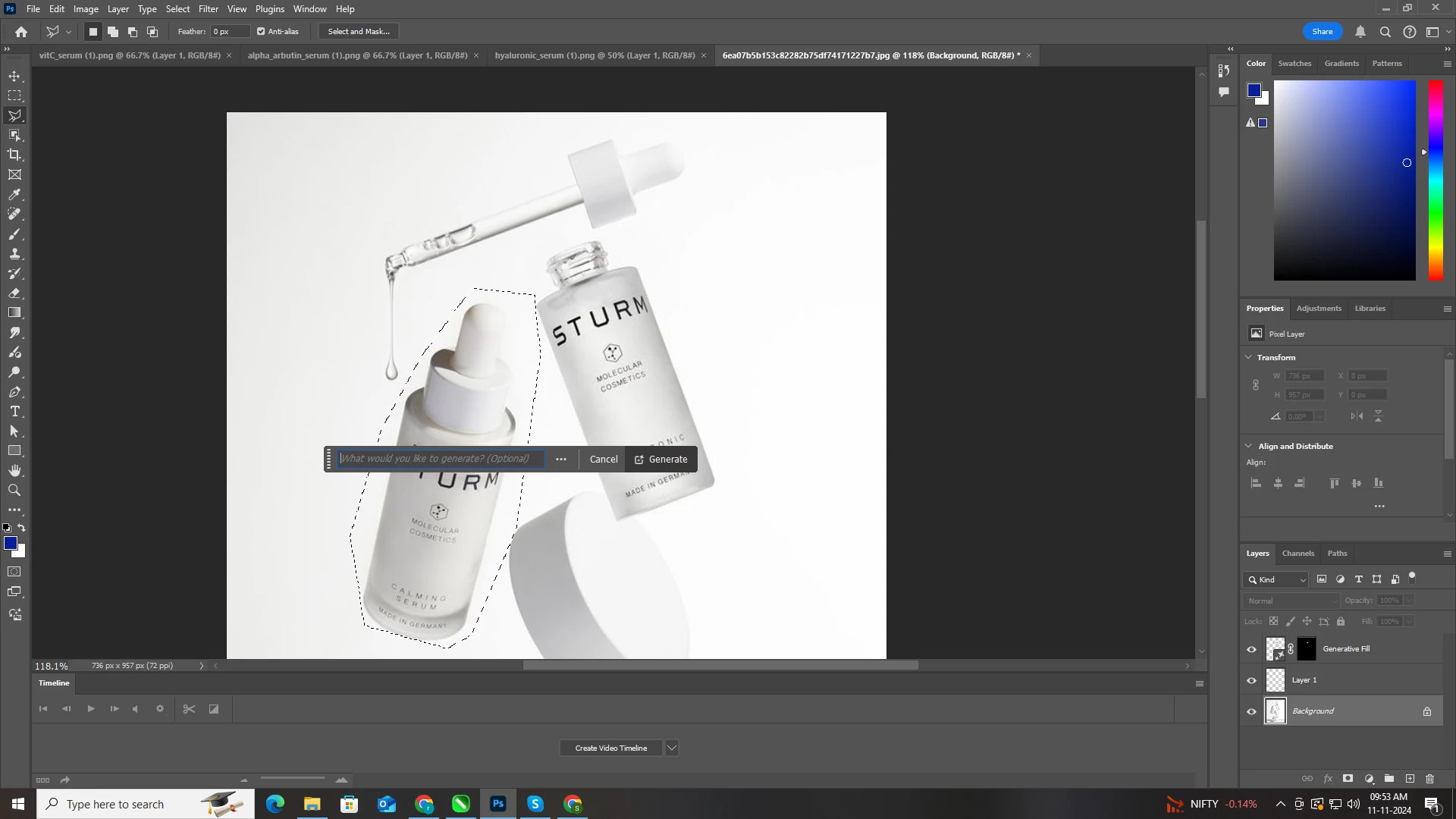This screenshot has width=1456, height=819.
Task: Select the Eyedropper tool
Action: tap(14, 195)
